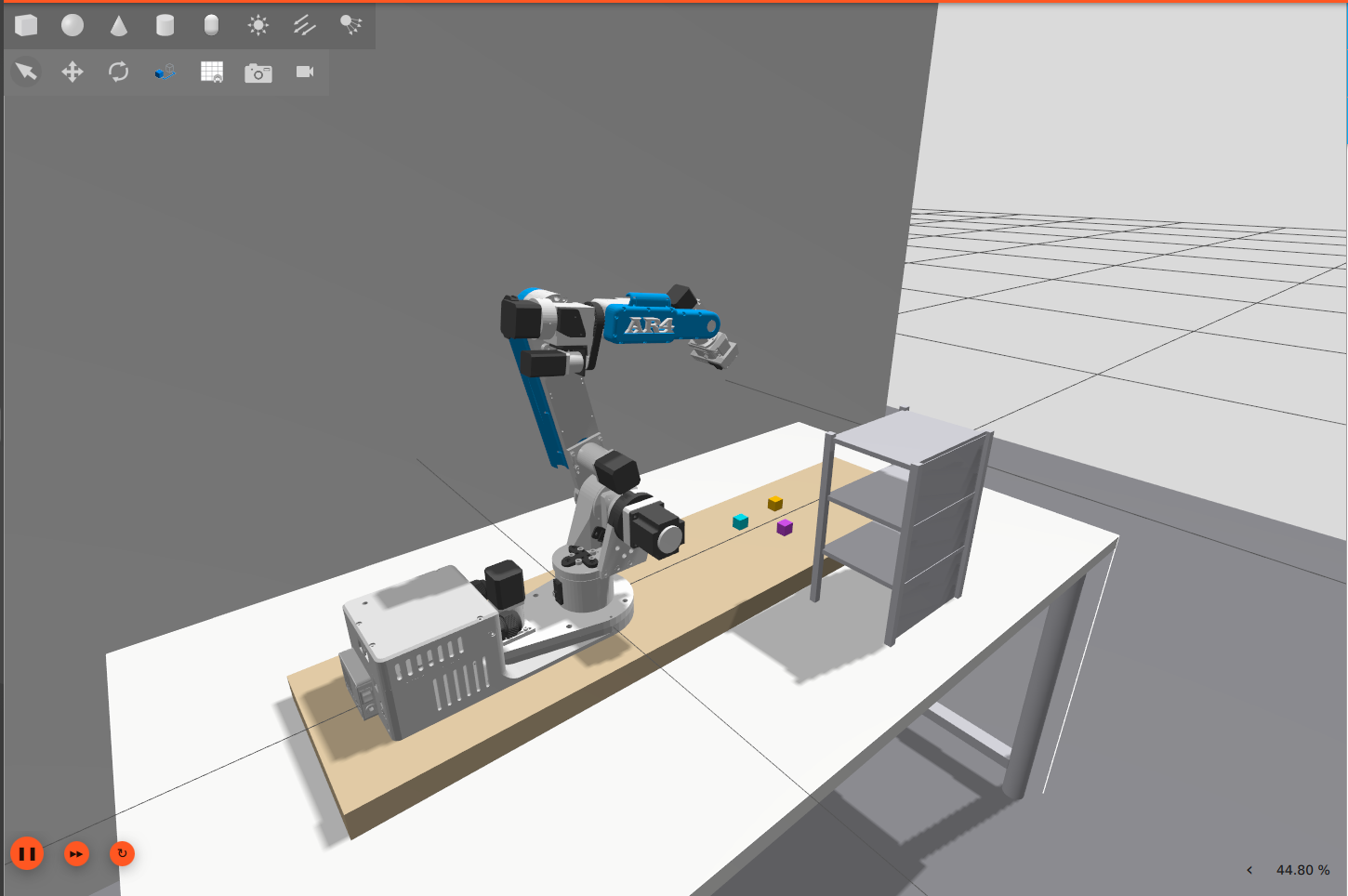The width and height of the screenshot is (1348, 896).
Task: Select the robot gripper end effector
Action: (714, 350)
